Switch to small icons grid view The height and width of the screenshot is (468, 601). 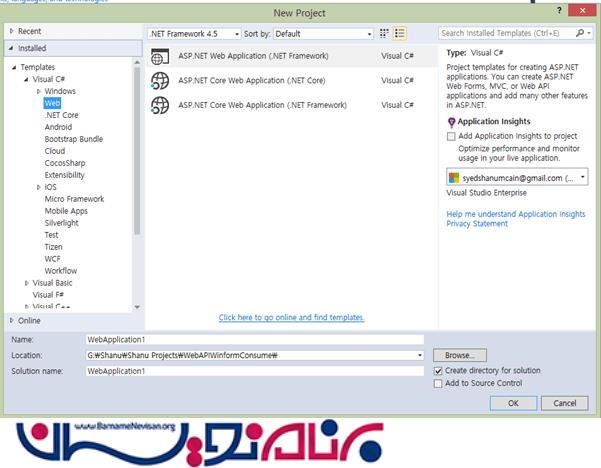(x=384, y=33)
